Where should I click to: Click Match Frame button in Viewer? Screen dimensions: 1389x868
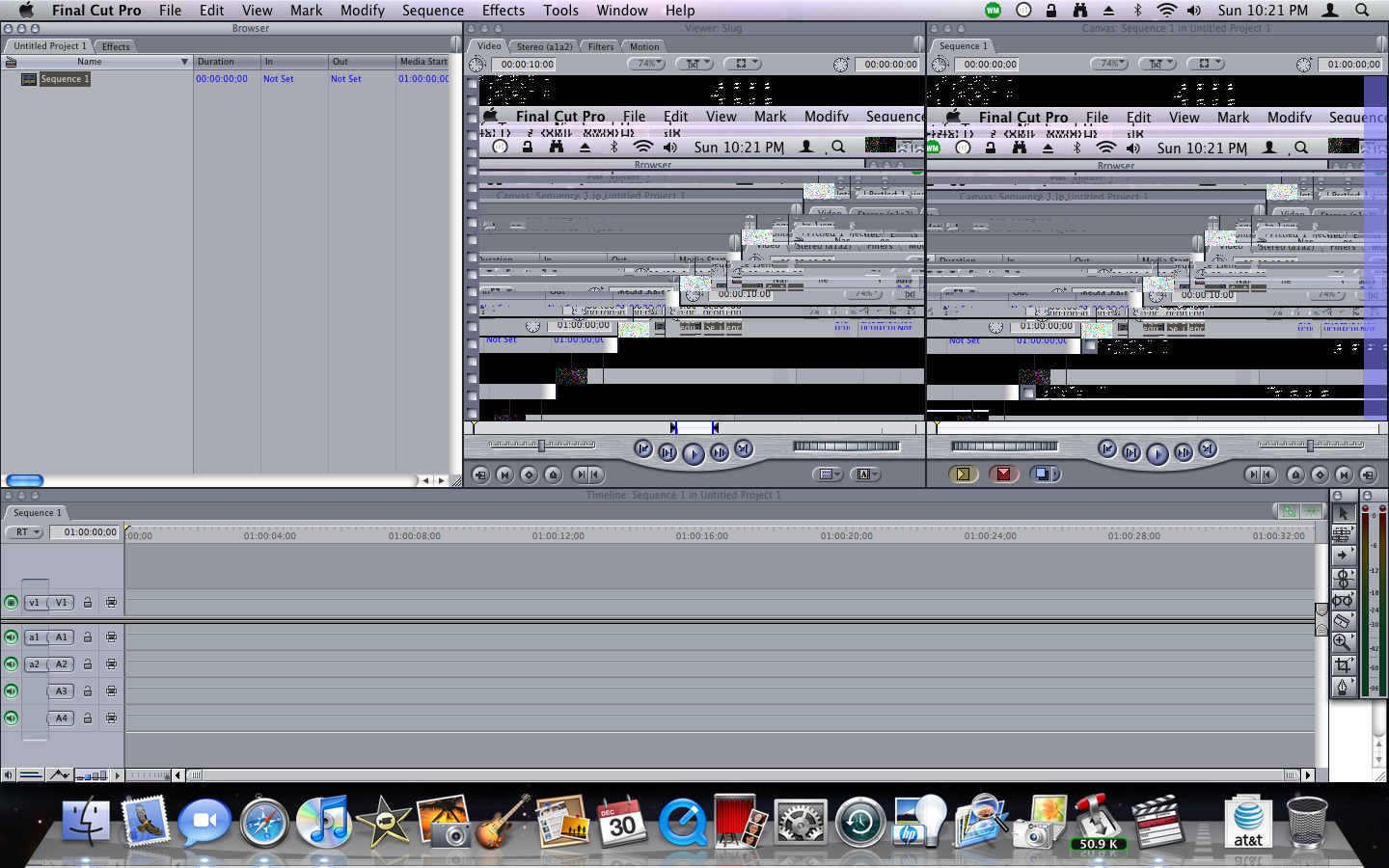[480, 475]
